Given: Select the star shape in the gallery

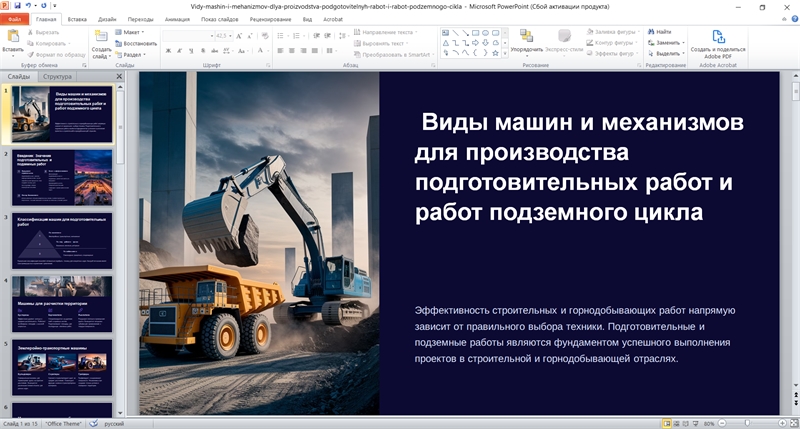Looking at the screenshot, I should tap(495, 53).
